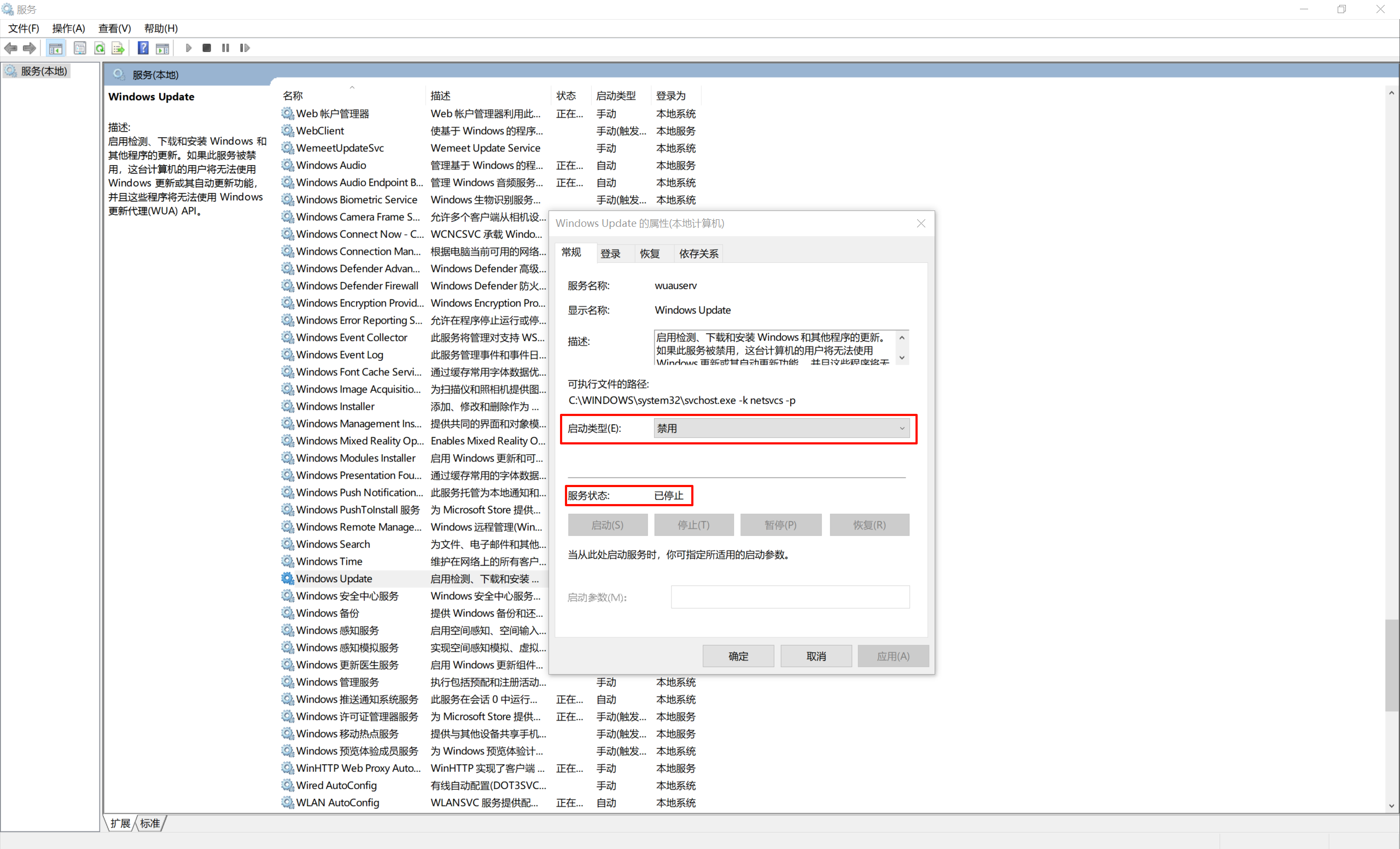Click the Forward arrow toolbar icon
1400x849 pixels.
click(x=30, y=48)
